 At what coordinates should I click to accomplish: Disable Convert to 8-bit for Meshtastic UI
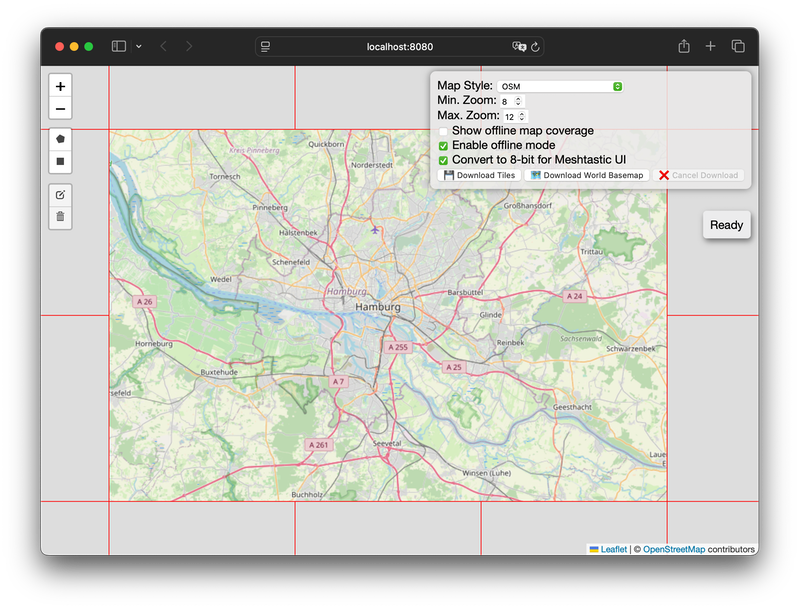tap(443, 160)
